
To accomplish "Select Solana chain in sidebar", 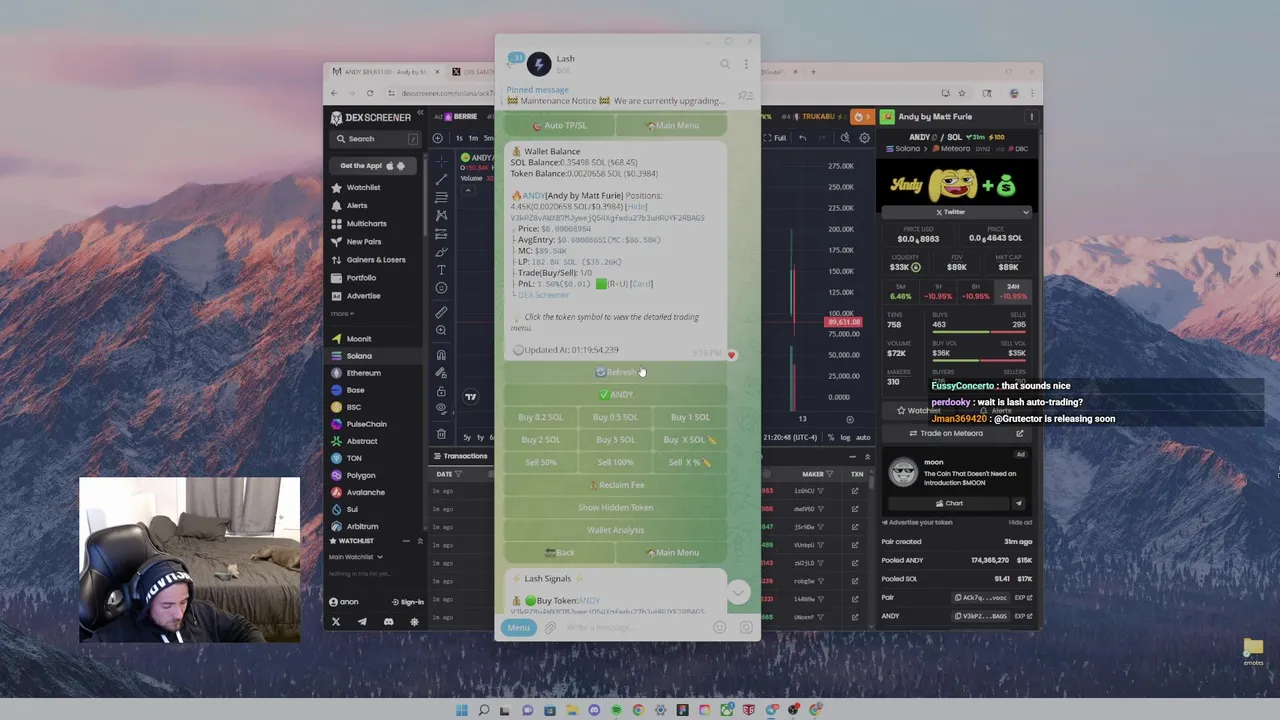I will [x=359, y=356].
